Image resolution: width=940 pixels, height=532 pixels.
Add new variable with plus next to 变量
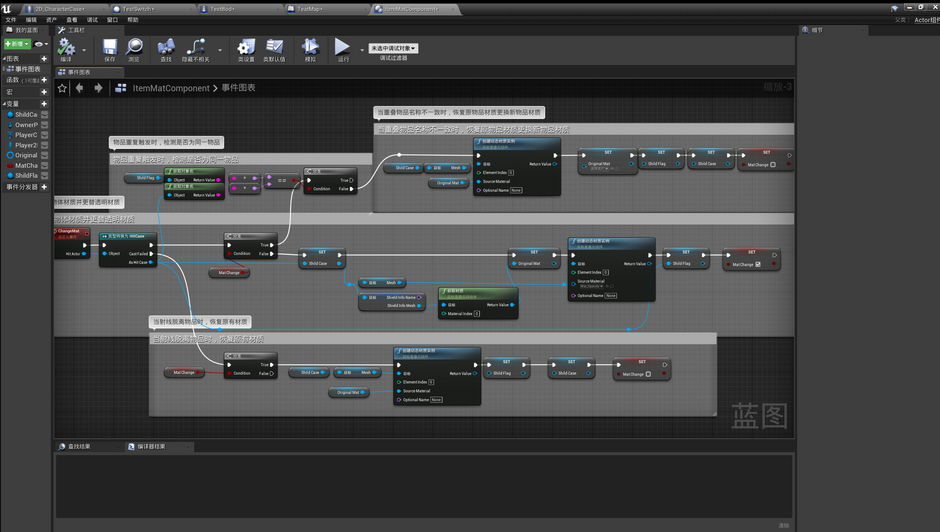click(44, 104)
